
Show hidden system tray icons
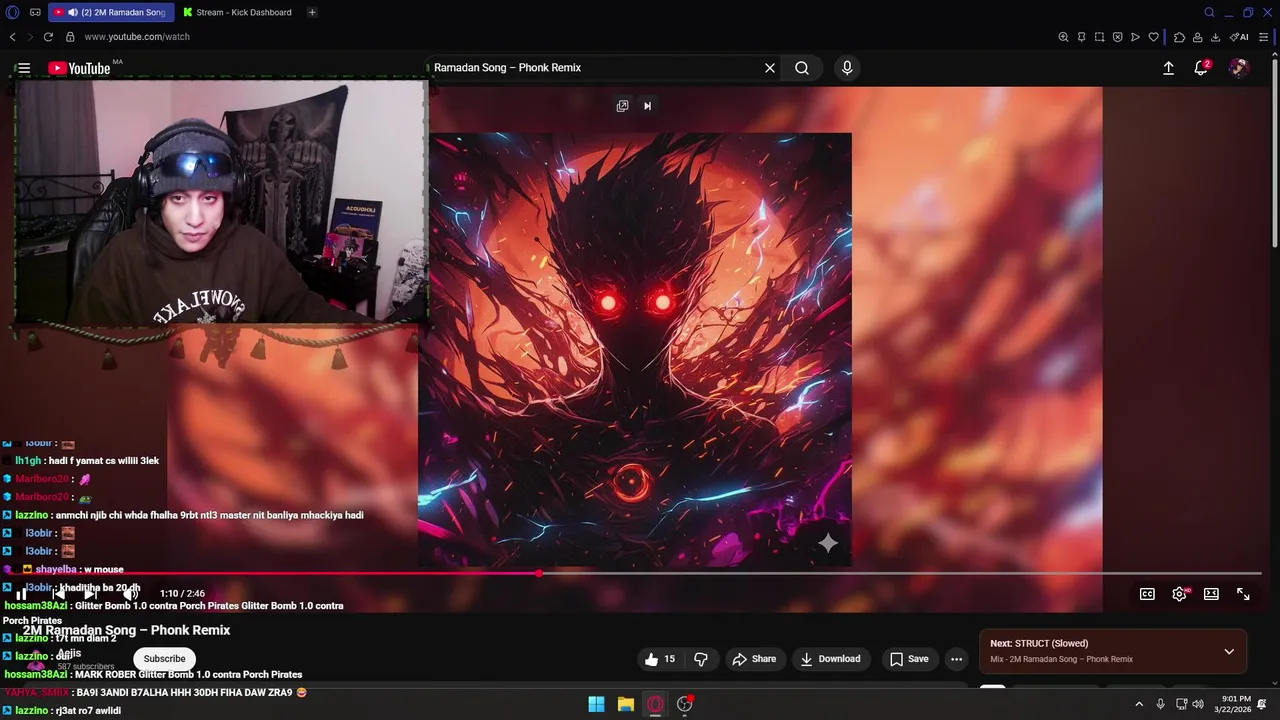pyautogui.click(x=1138, y=704)
